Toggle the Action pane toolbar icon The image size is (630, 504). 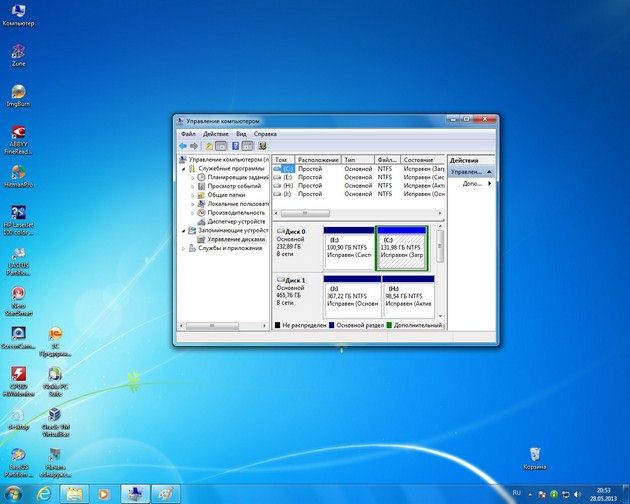pos(247,146)
